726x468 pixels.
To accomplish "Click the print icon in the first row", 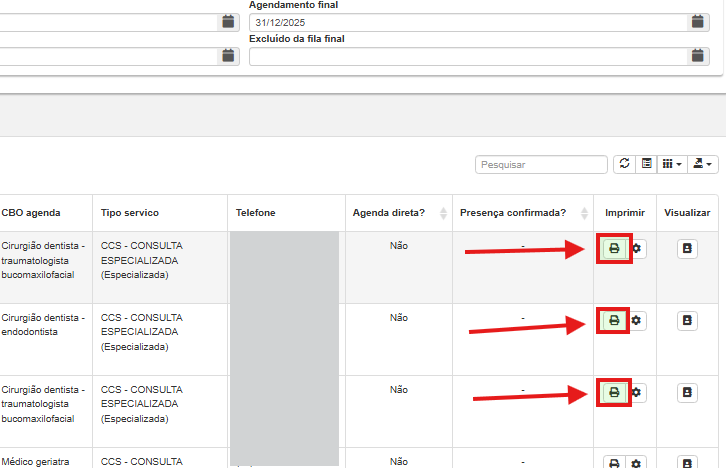I will pyautogui.click(x=614, y=249).
